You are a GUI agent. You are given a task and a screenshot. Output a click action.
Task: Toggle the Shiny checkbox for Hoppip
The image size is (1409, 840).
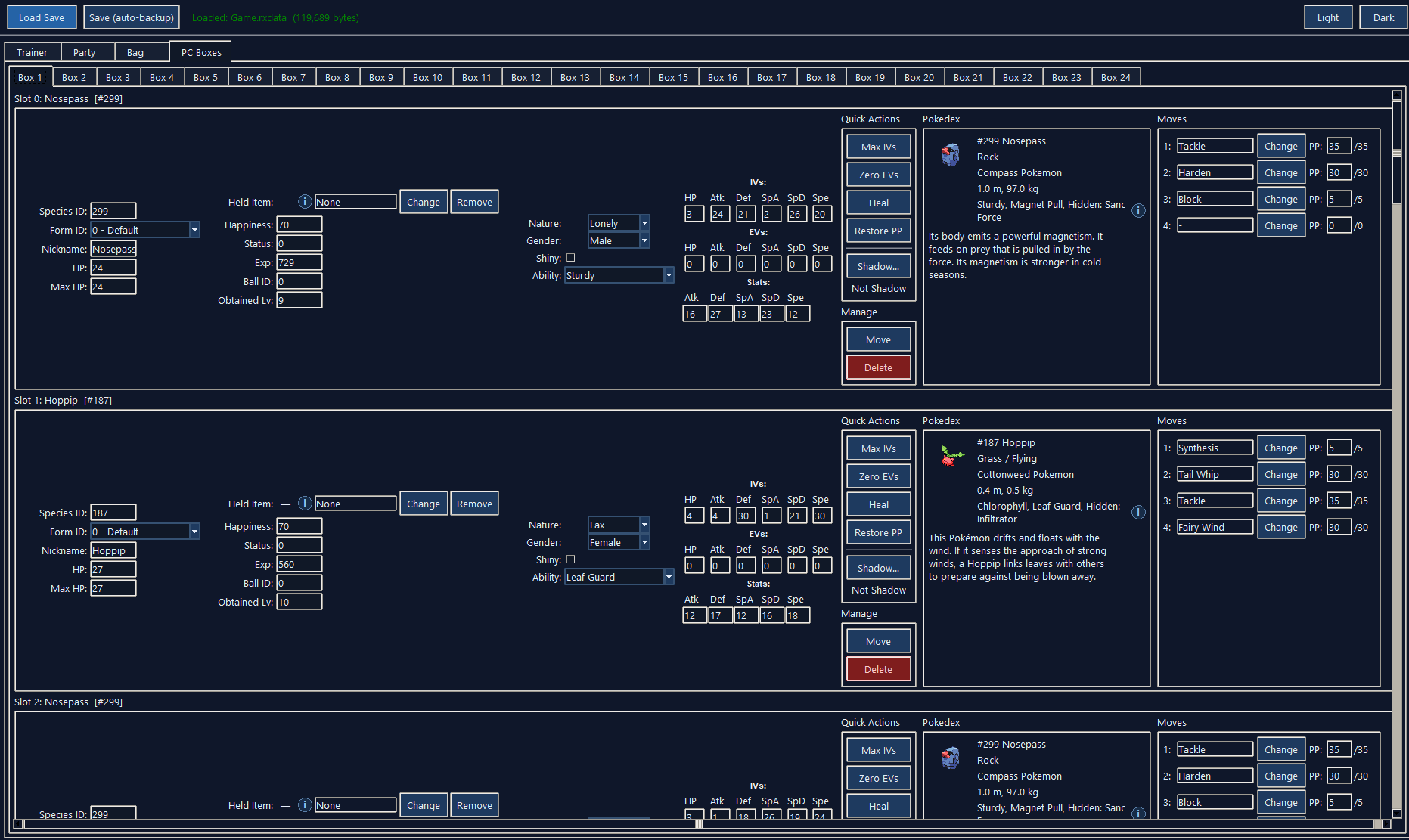click(571, 559)
